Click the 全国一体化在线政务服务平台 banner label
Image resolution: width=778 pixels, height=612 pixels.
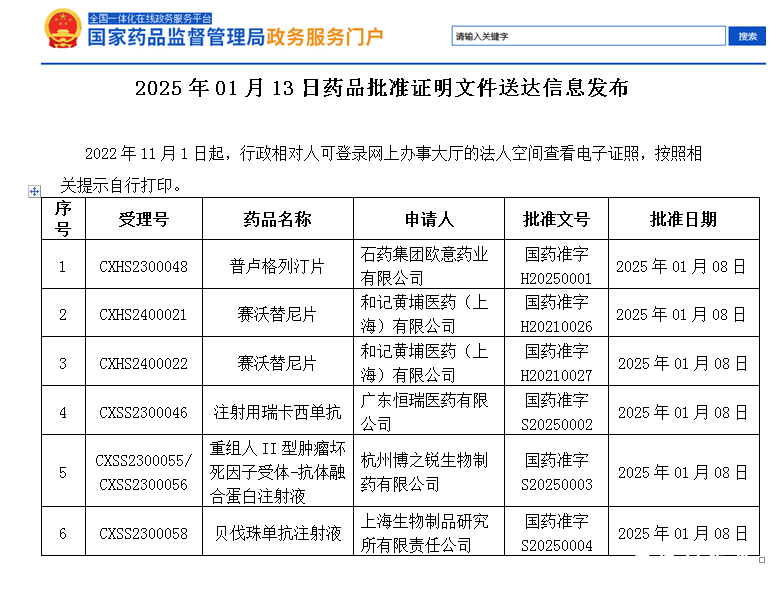click(x=150, y=19)
